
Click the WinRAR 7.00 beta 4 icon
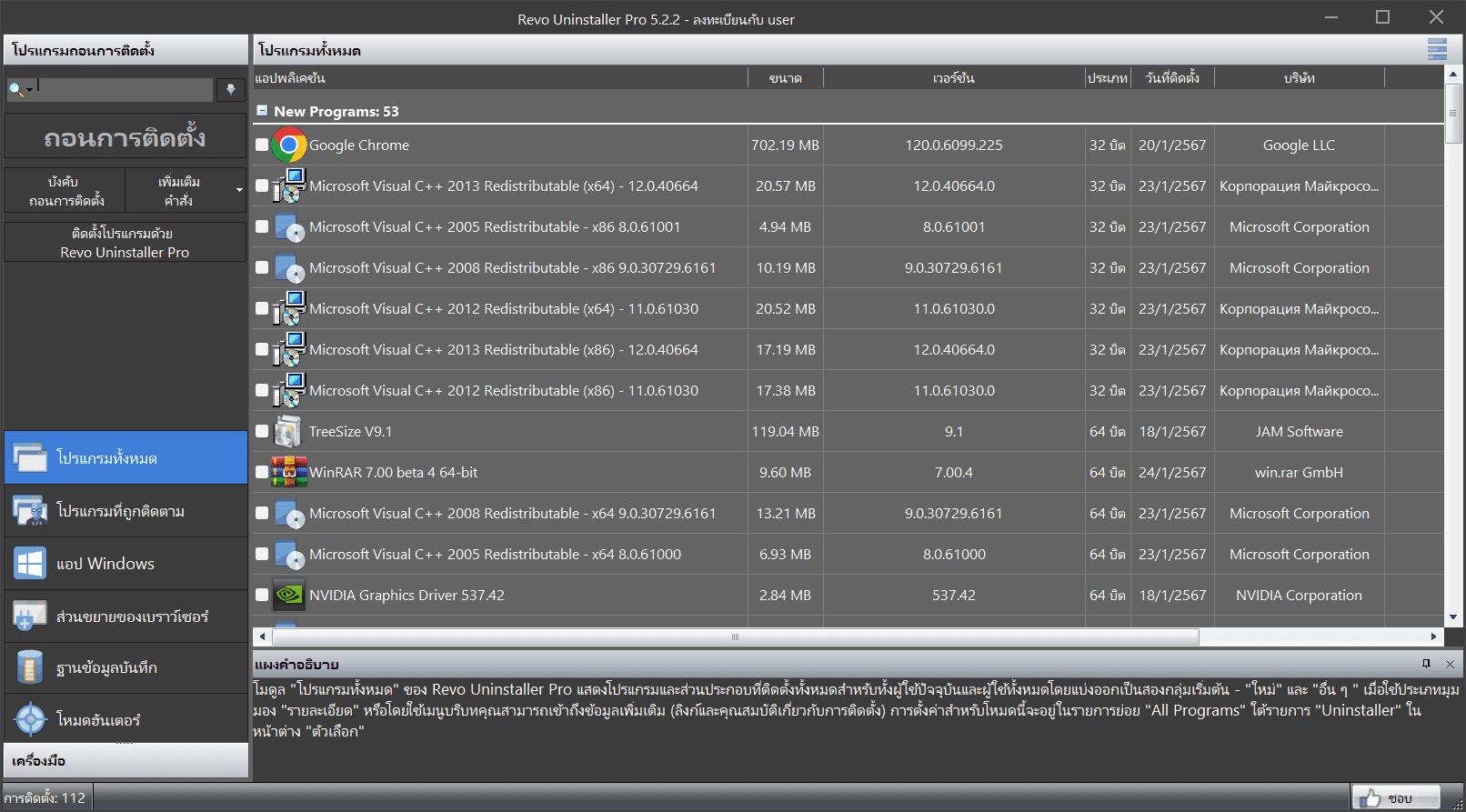pyautogui.click(x=289, y=472)
